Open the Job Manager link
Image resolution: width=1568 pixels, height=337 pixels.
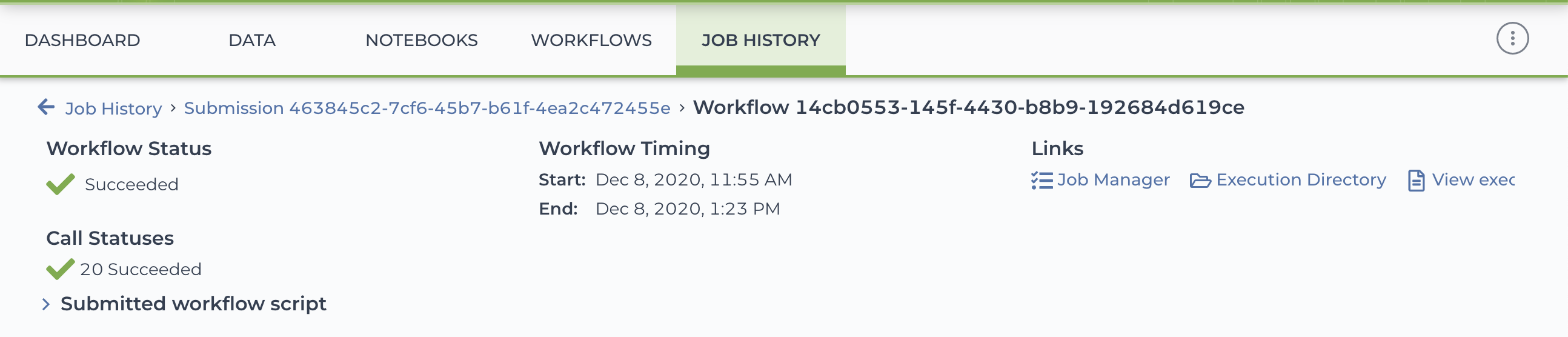[1113, 181]
